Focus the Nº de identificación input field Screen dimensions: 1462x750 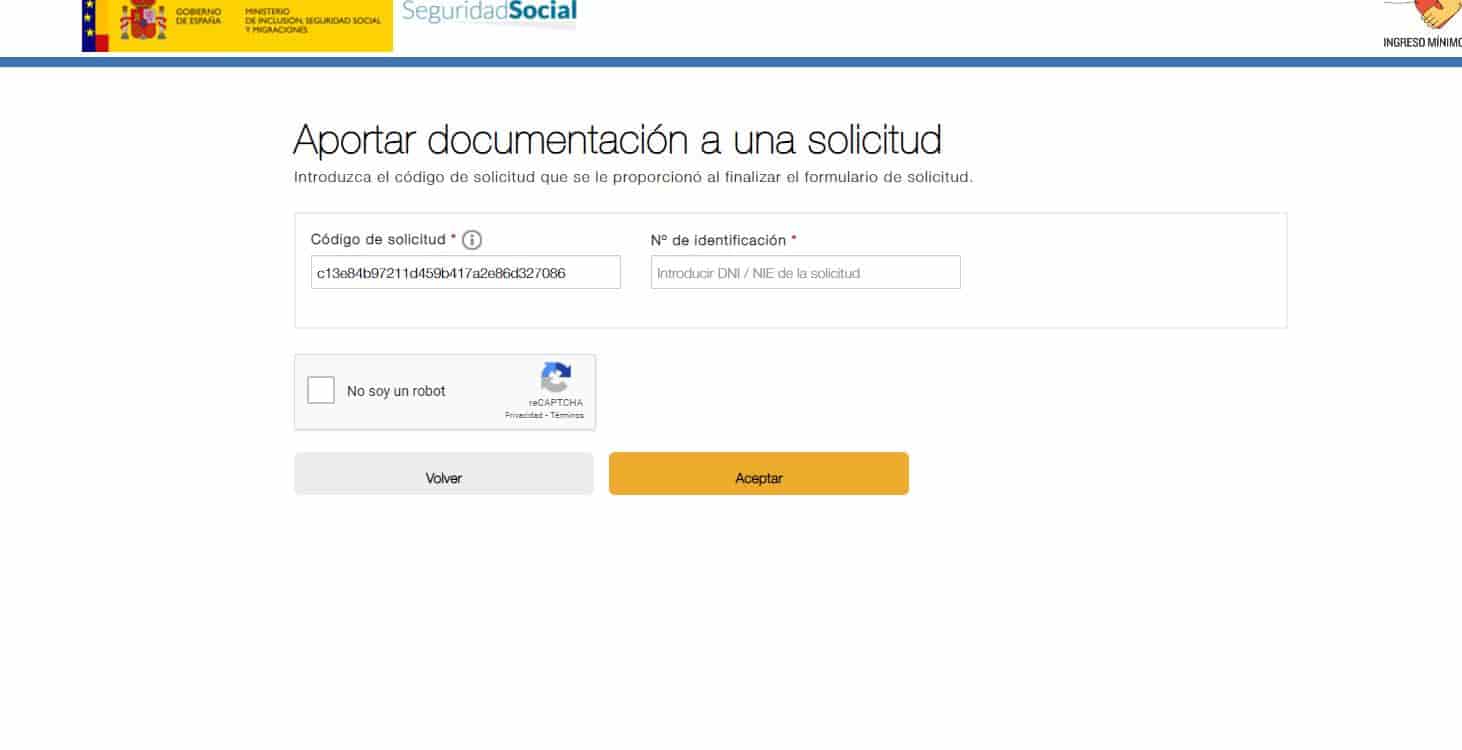(x=805, y=272)
